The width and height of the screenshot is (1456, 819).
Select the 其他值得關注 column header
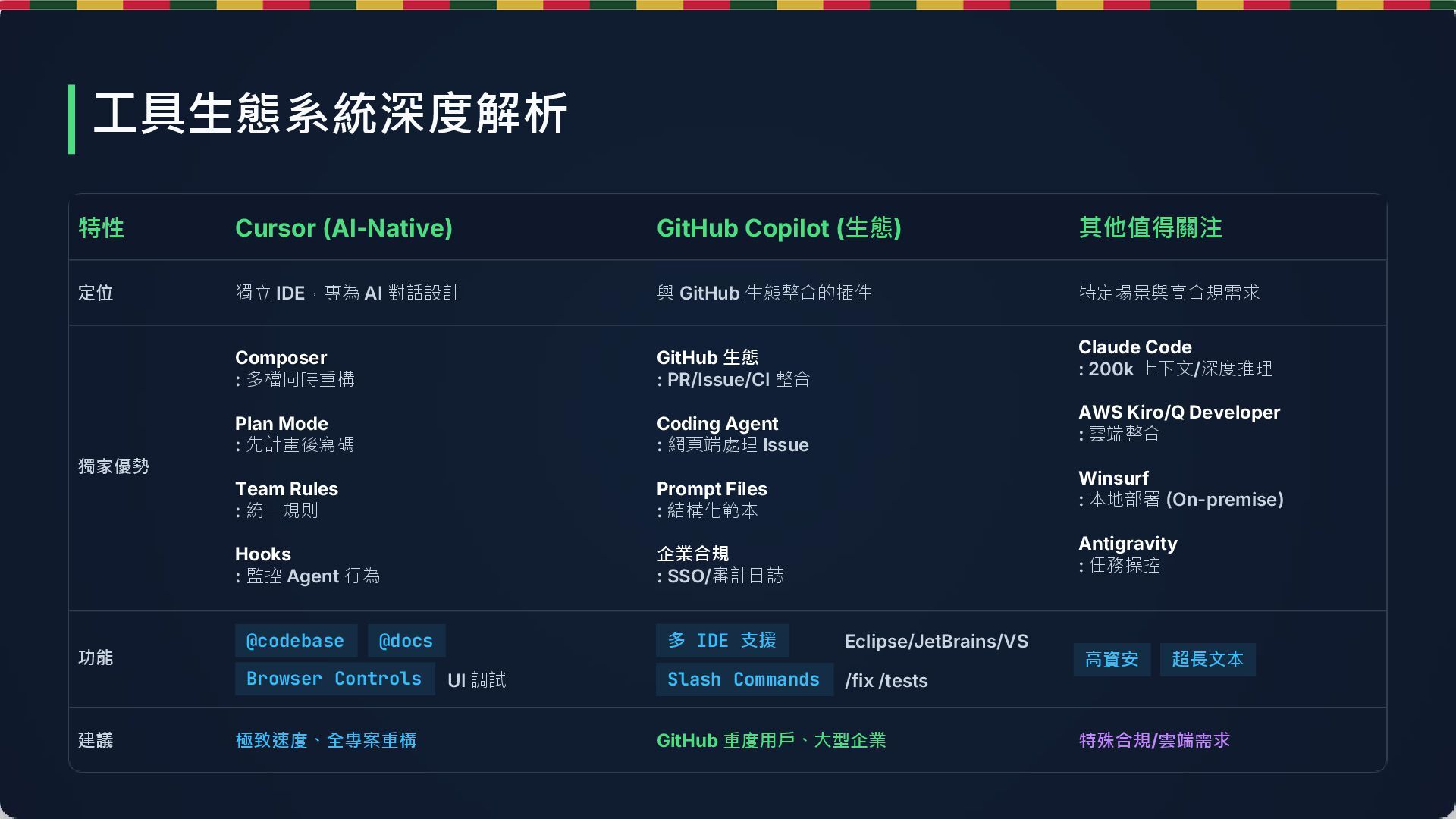1150,228
